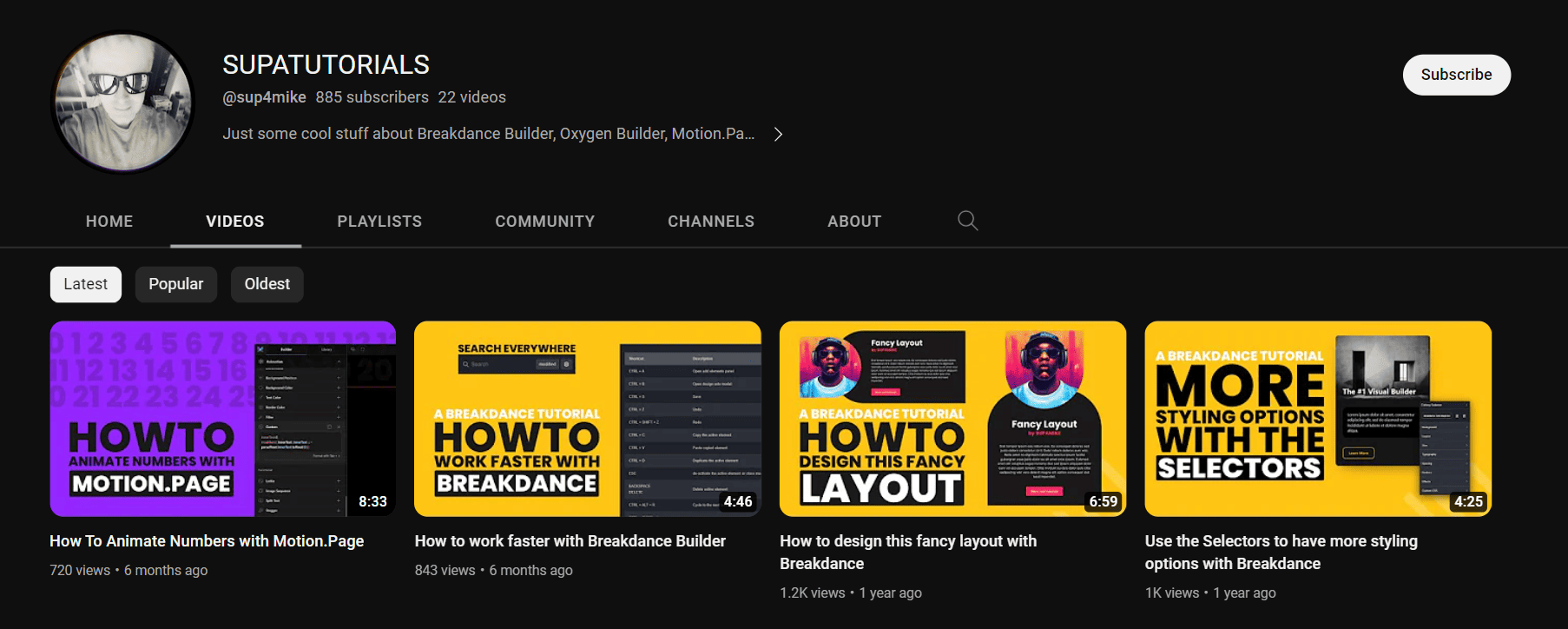1568x629 pixels.
Task: Play the work faster with Breakdance thumbnail
Action: [588, 419]
